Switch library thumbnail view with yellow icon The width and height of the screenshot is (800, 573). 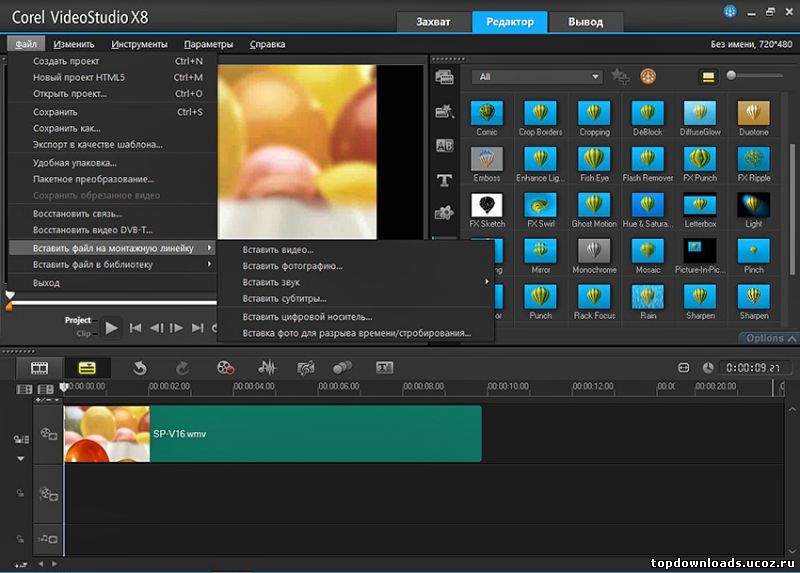[x=708, y=77]
